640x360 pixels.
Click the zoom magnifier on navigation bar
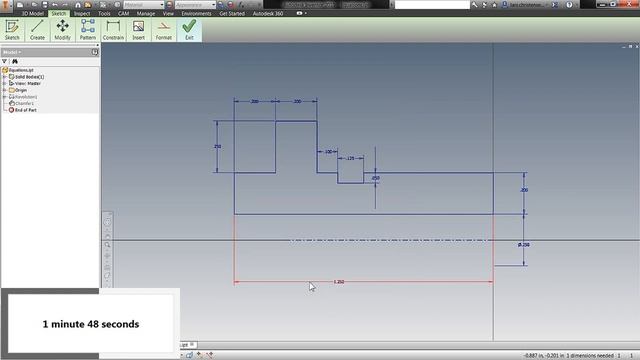click(x=108, y=245)
